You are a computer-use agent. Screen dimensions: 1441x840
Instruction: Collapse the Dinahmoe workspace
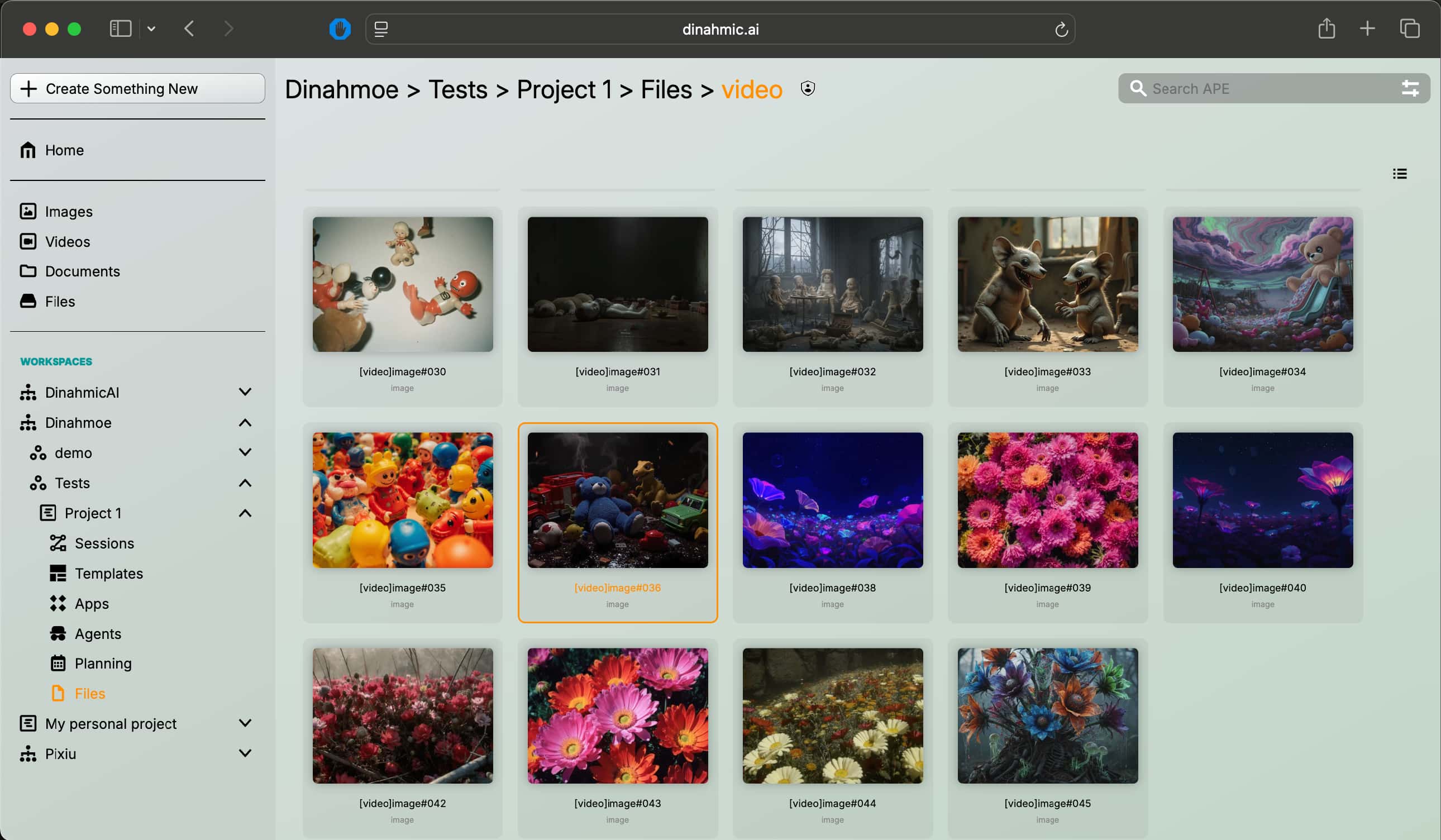(x=245, y=423)
